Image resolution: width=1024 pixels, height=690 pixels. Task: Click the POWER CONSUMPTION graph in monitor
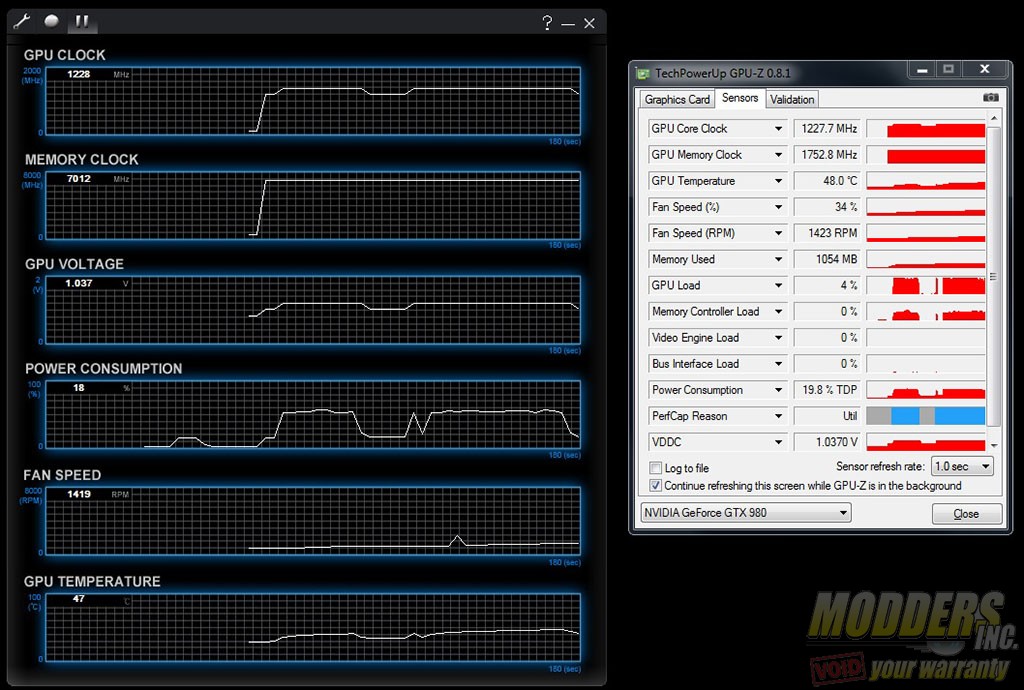pyautogui.click(x=313, y=415)
